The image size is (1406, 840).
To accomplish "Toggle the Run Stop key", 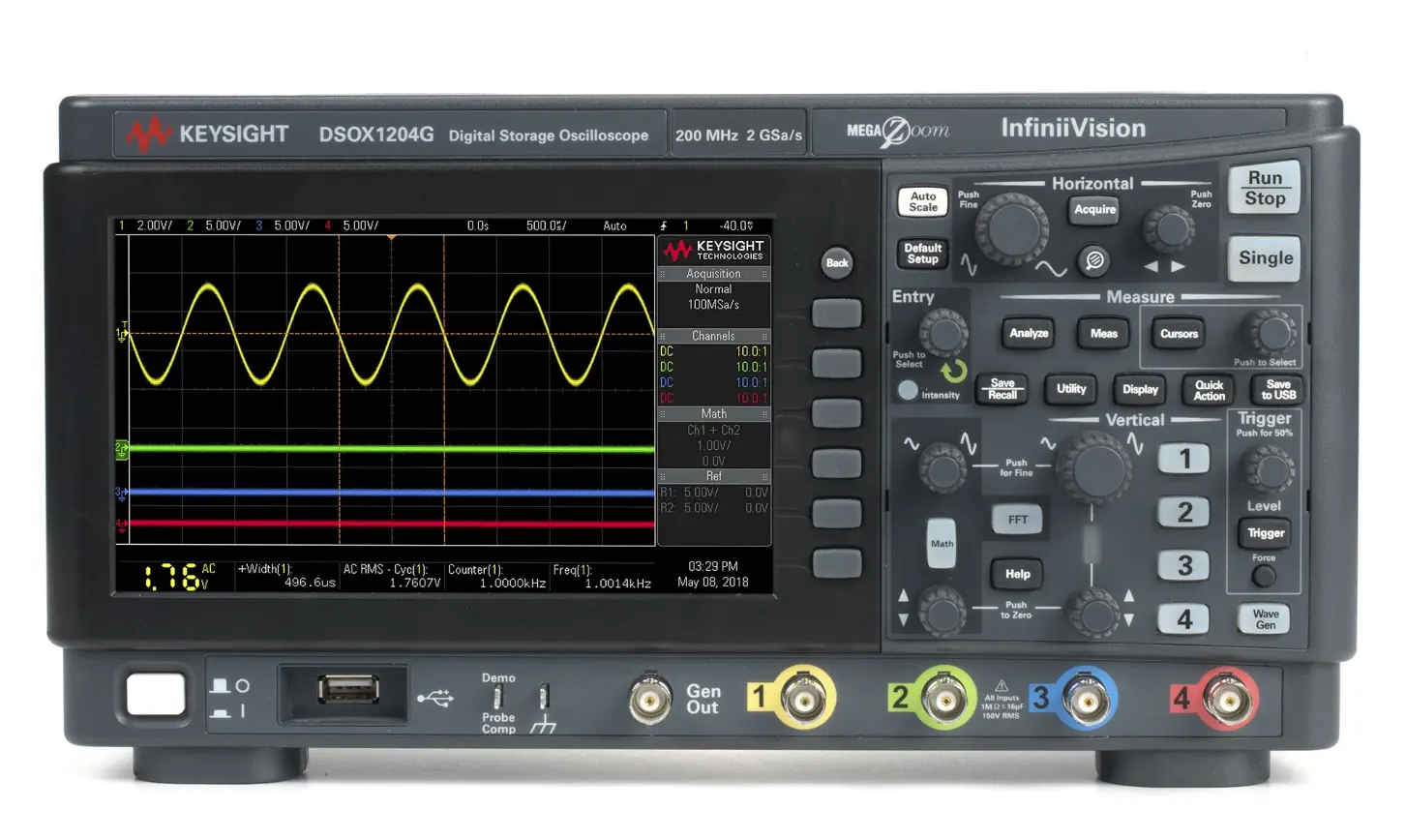I will pyautogui.click(x=1264, y=188).
